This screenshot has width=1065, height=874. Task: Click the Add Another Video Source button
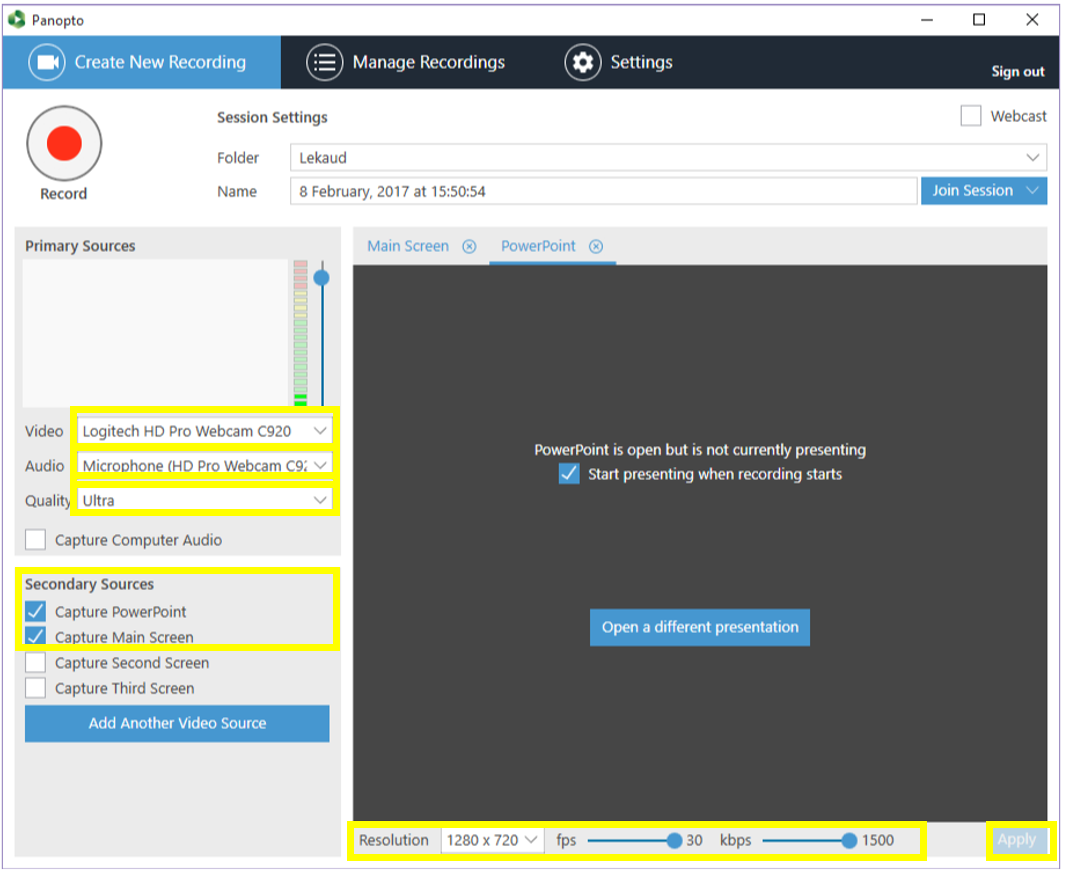177,723
